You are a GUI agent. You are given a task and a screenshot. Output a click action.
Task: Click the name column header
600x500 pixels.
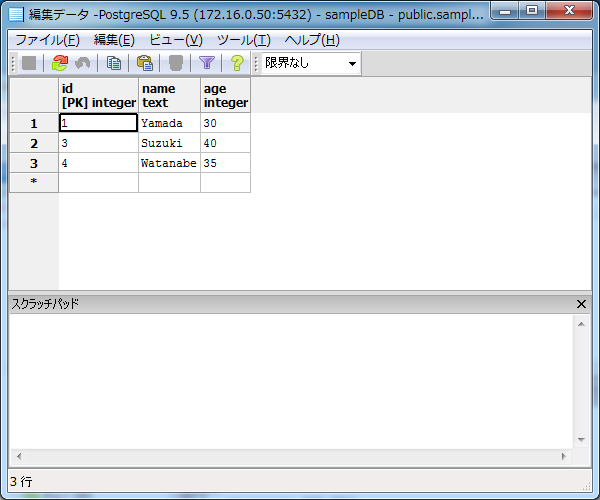coord(169,95)
